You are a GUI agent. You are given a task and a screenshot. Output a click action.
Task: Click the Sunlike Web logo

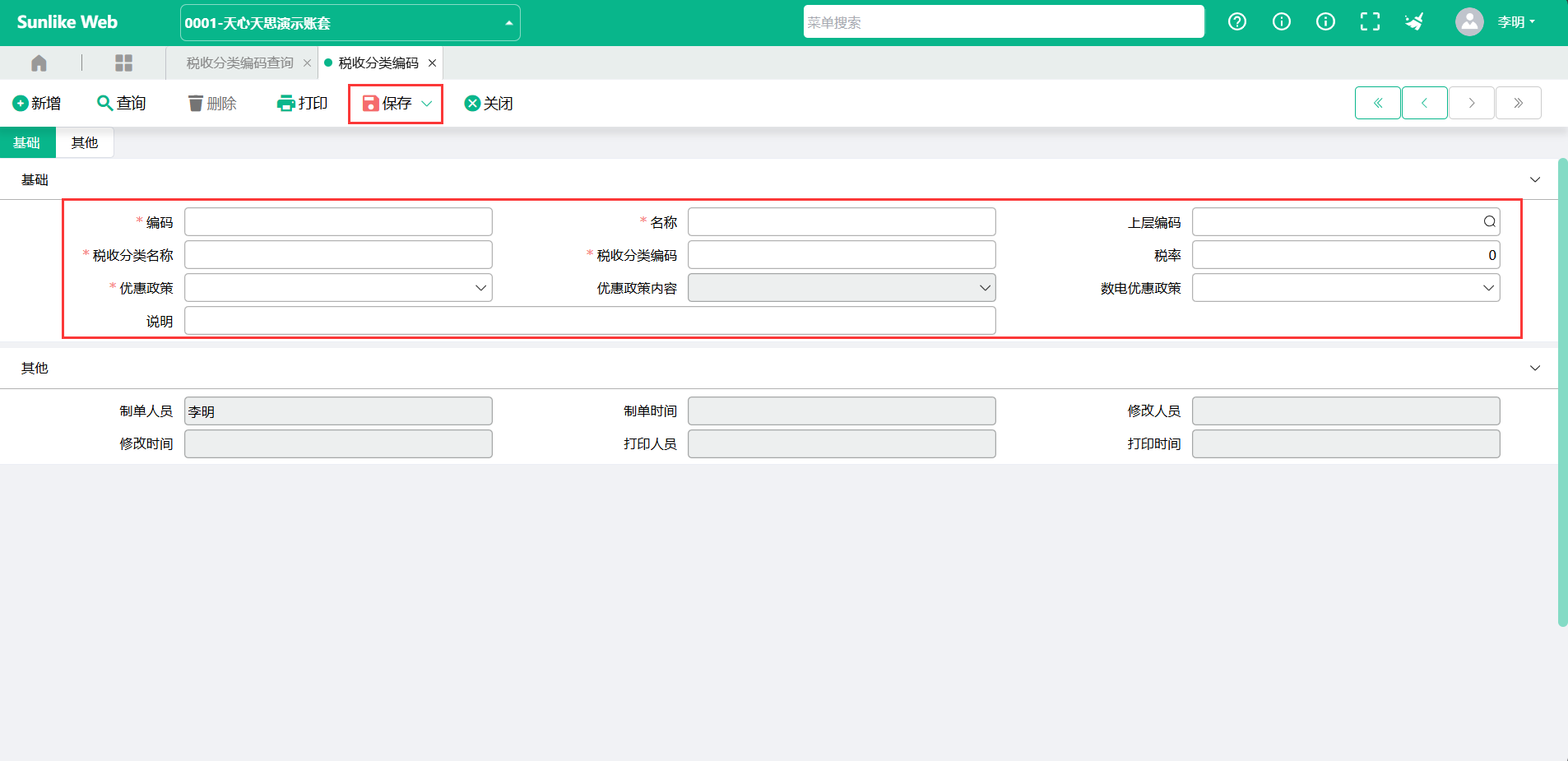tap(67, 22)
